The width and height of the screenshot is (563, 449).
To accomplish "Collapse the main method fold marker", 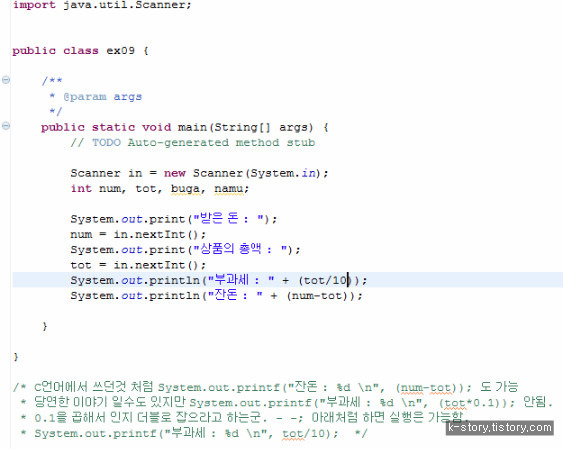I will pos(6,126).
